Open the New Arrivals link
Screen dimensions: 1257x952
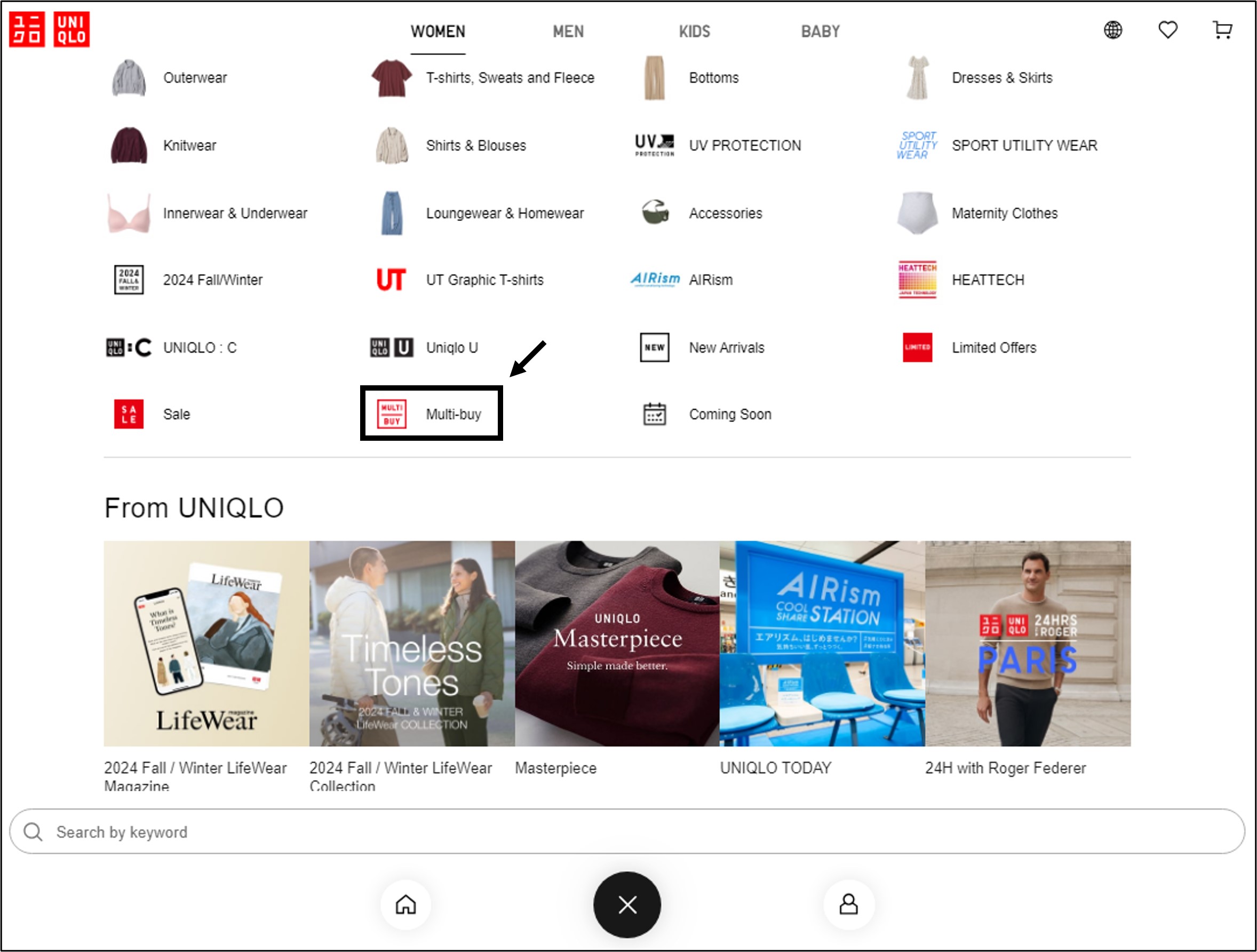pyautogui.click(x=726, y=347)
